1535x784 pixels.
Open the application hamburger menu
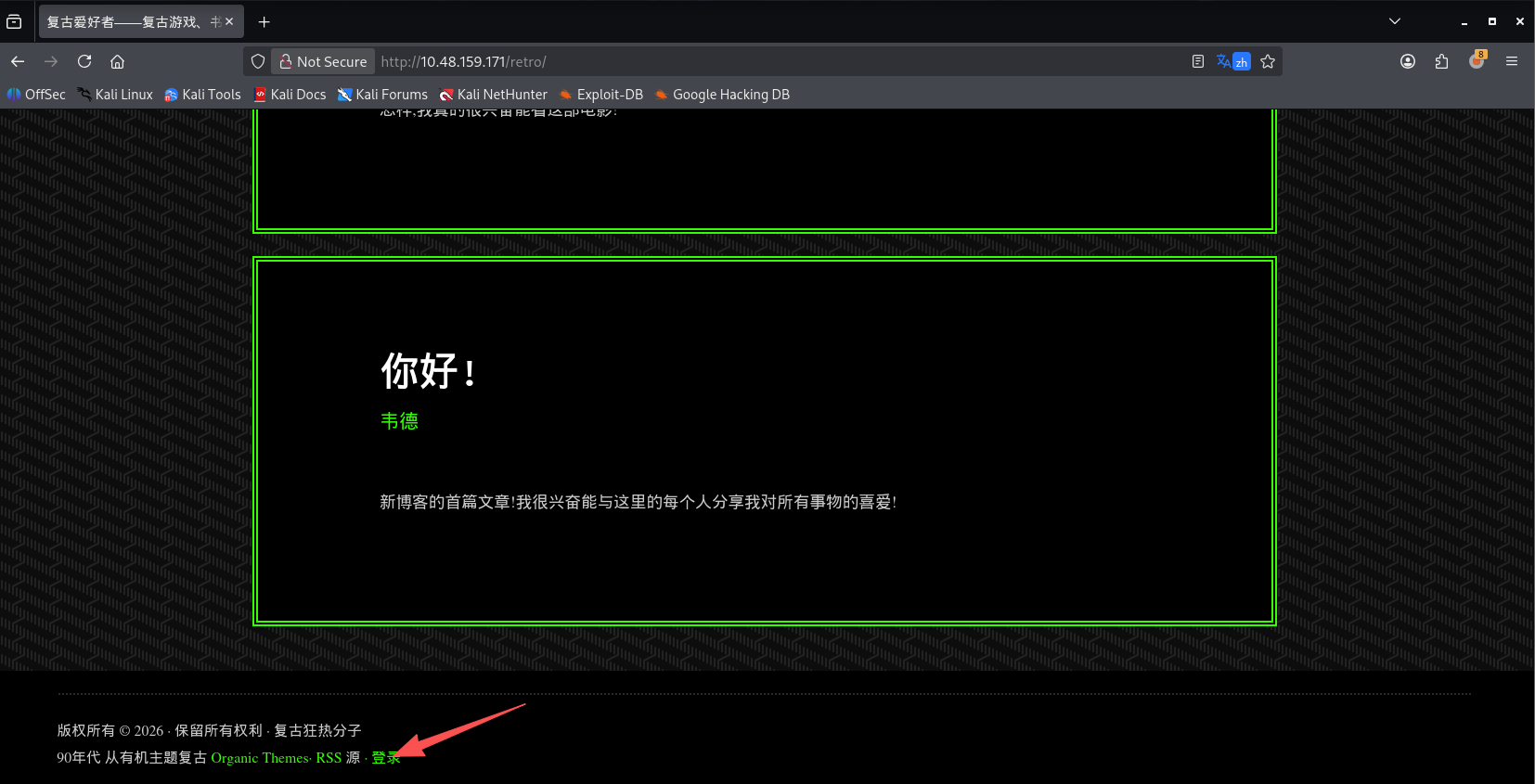1512,61
